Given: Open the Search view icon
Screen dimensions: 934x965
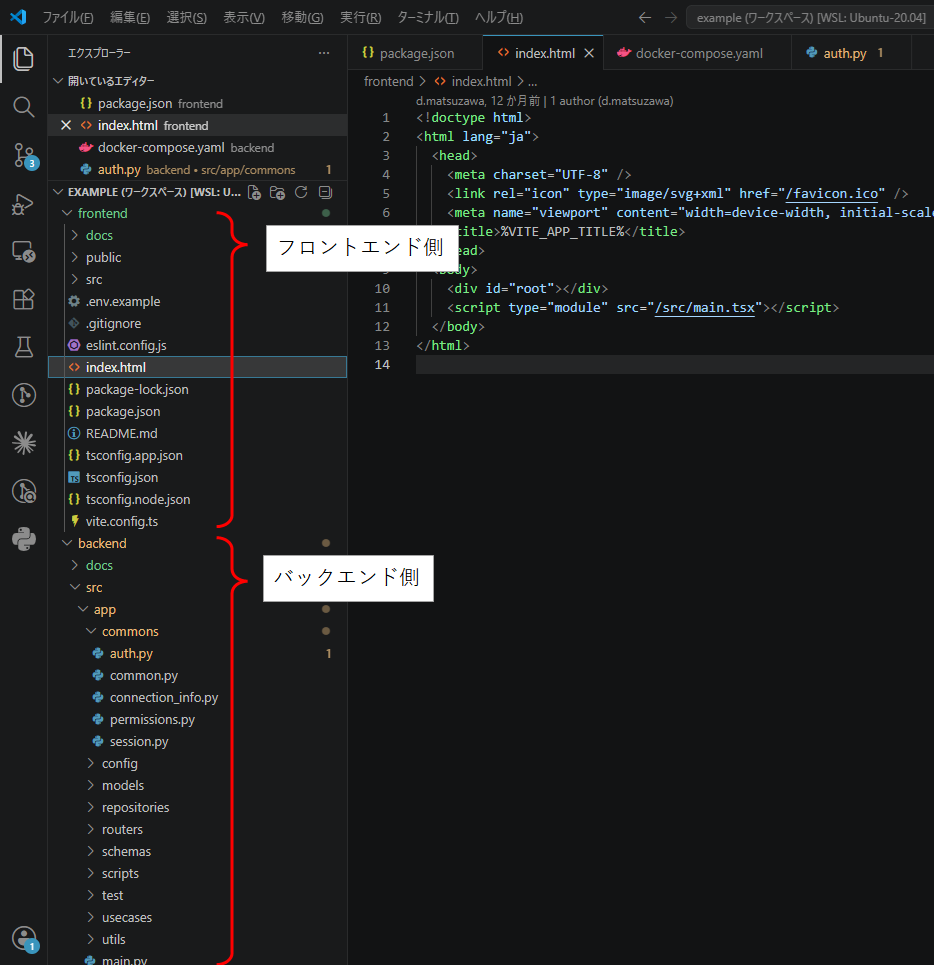Looking at the screenshot, I should (23, 107).
